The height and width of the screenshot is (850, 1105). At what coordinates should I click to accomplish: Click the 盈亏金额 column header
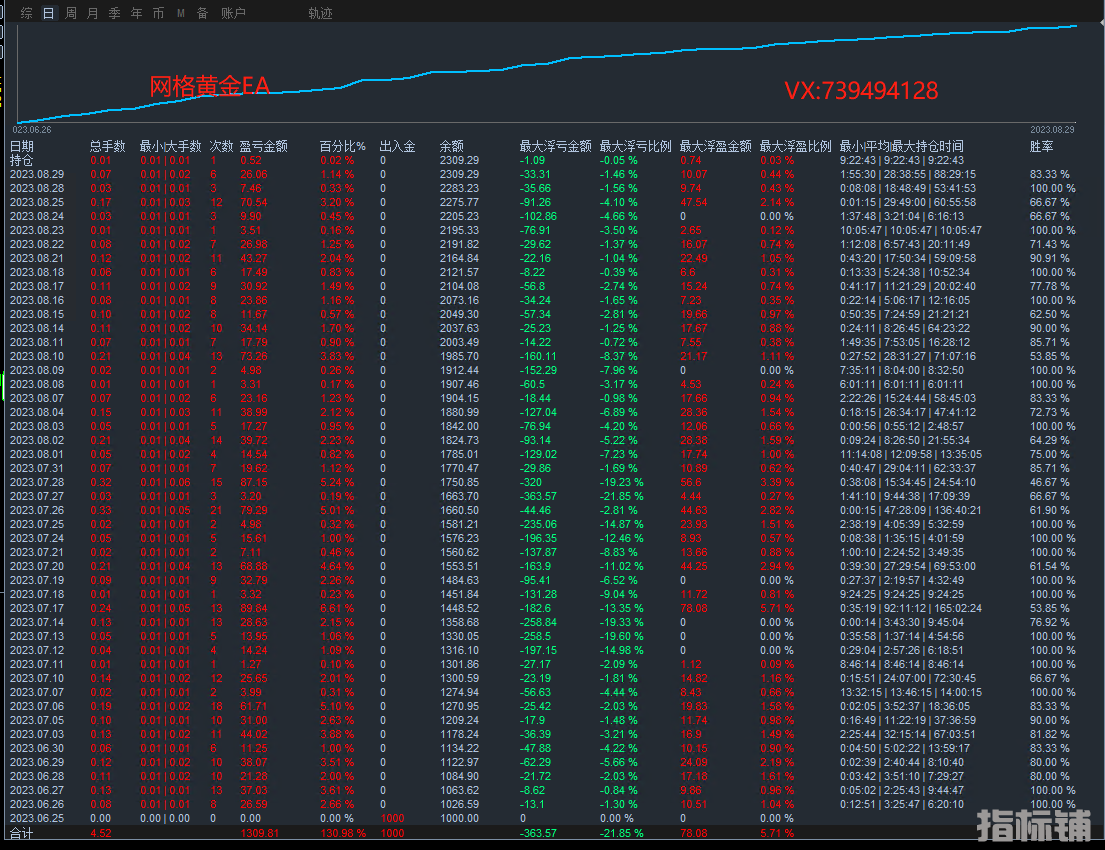pos(264,146)
